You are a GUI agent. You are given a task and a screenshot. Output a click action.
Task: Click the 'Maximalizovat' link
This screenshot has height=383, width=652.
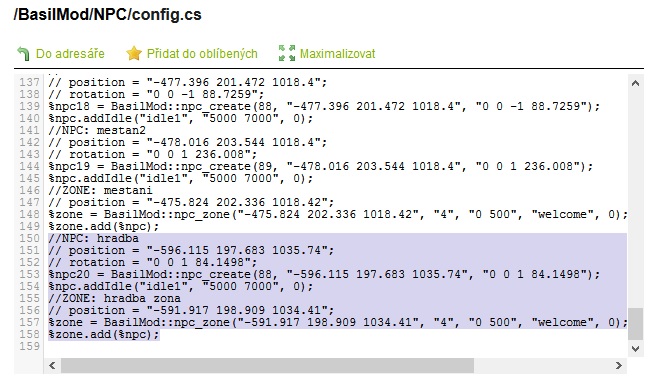tap(338, 54)
